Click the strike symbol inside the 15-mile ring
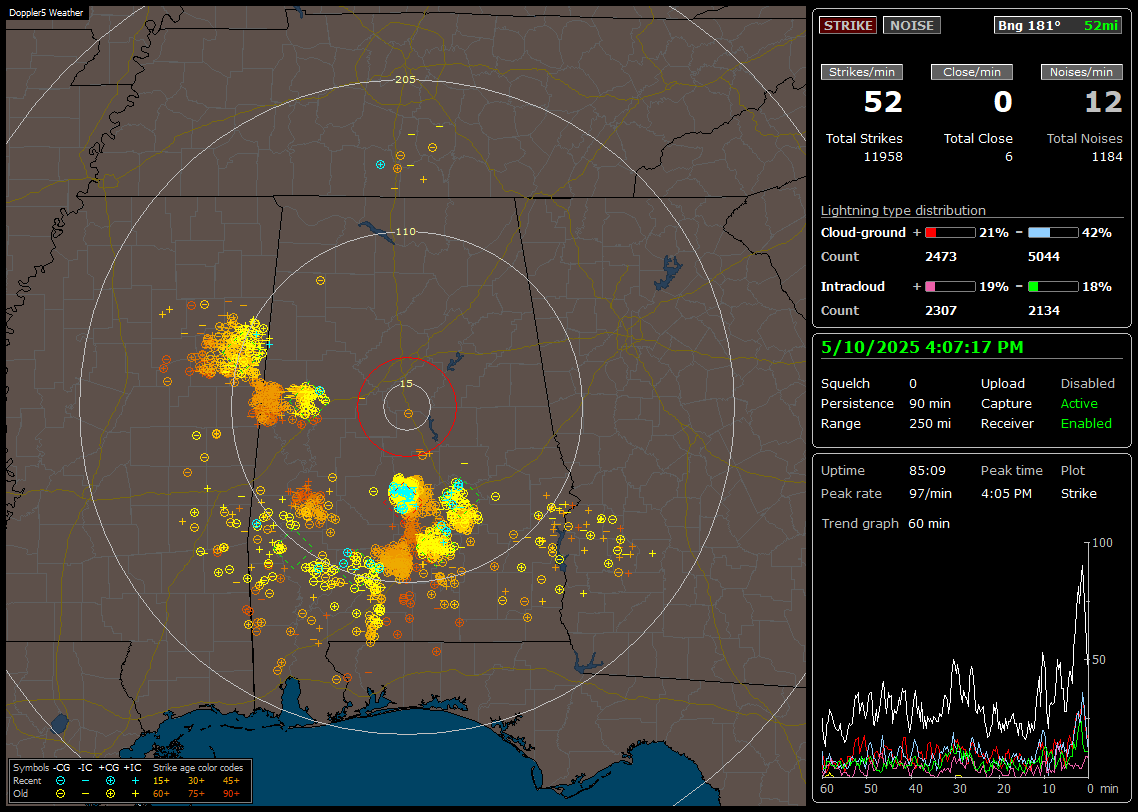Image resolution: width=1138 pixels, height=812 pixels. (x=408, y=414)
